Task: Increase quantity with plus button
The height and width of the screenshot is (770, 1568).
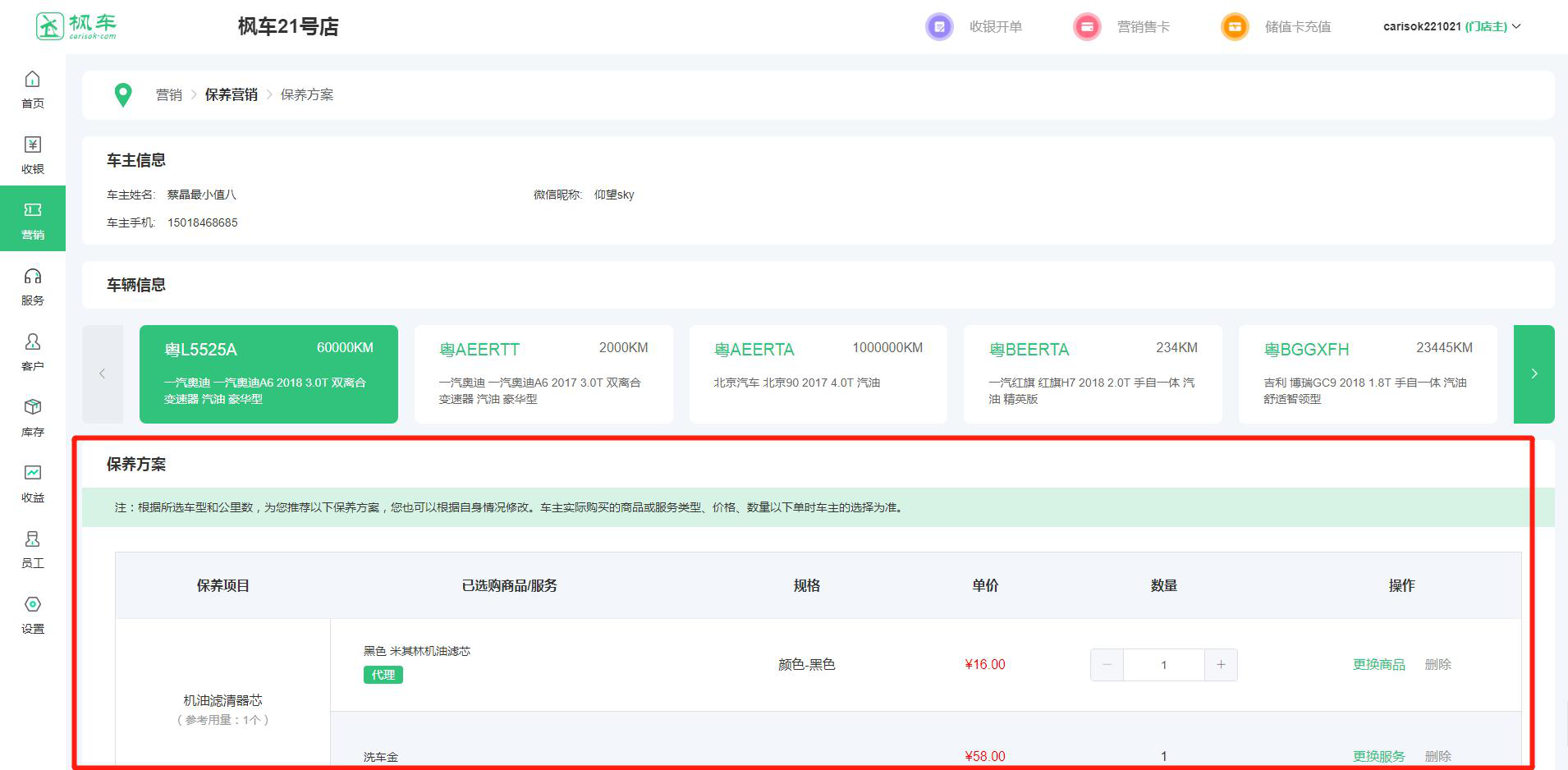Action: point(1221,665)
